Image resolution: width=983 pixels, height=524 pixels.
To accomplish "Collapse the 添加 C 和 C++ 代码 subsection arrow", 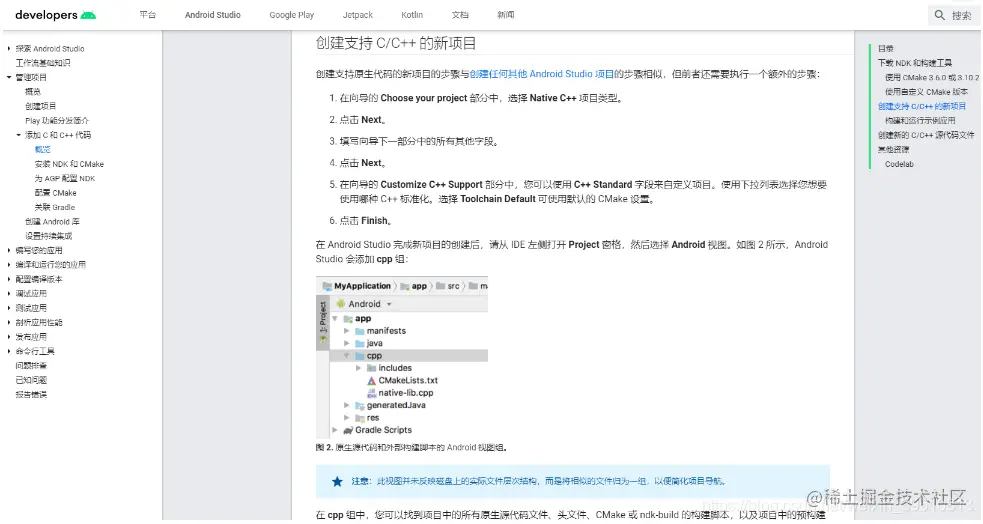I will pos(19,135).
